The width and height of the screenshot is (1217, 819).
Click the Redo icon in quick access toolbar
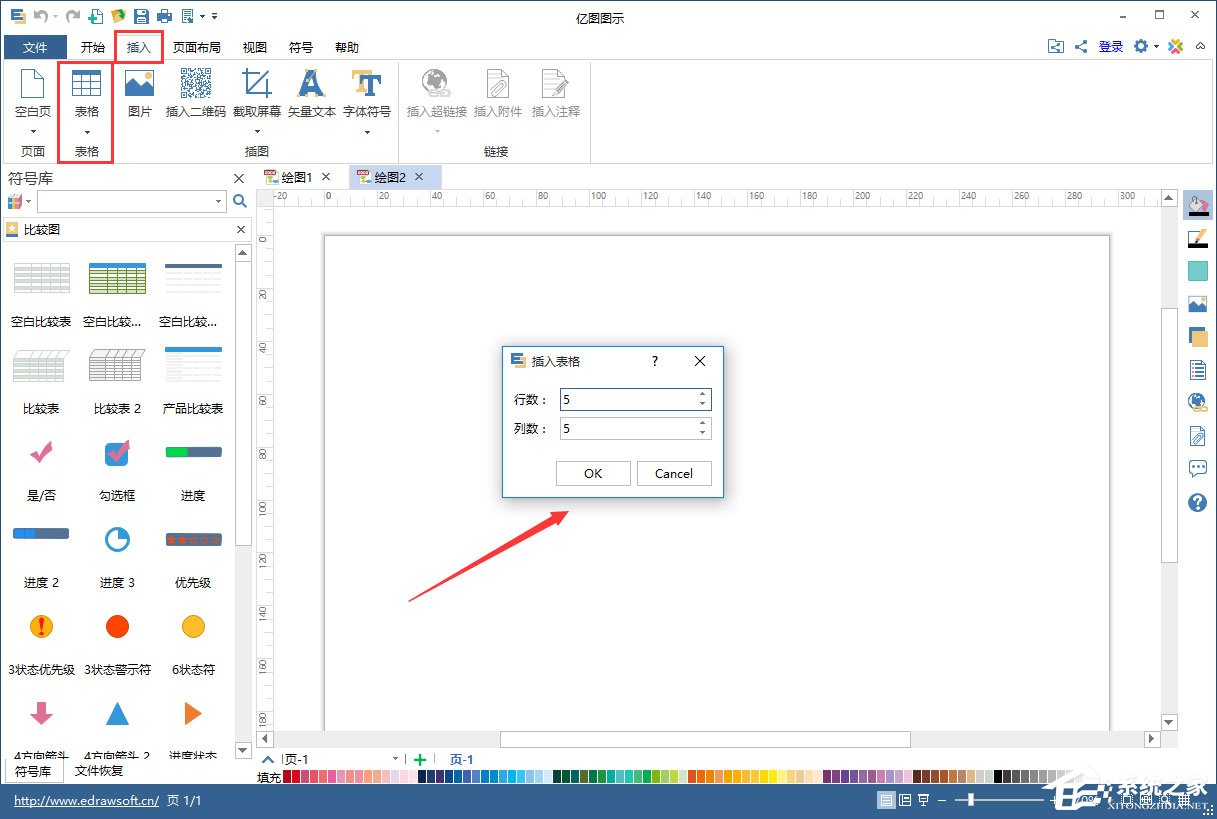(72, 16)
